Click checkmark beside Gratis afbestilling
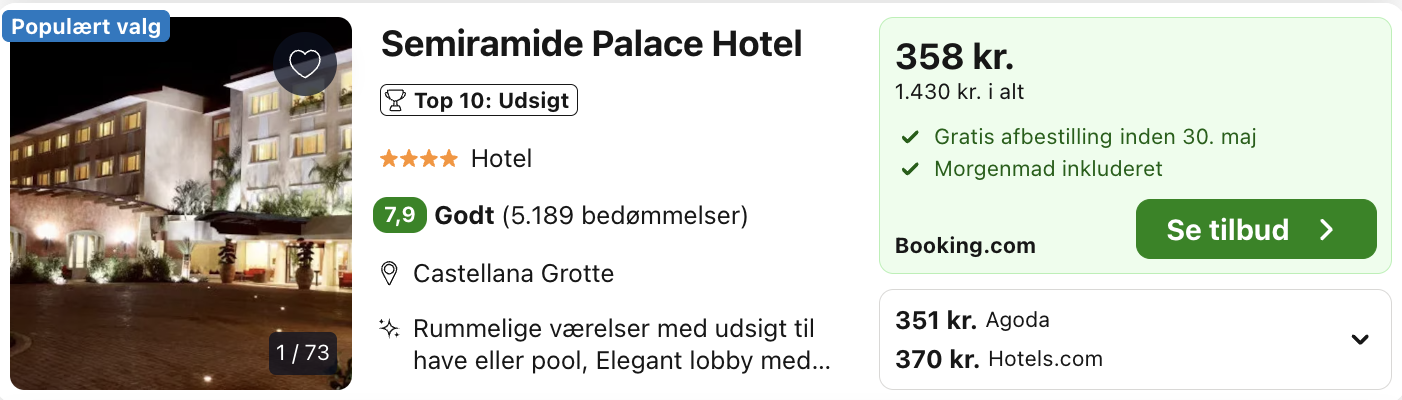This screenshot has height=400, width=1402. point(910,136)
